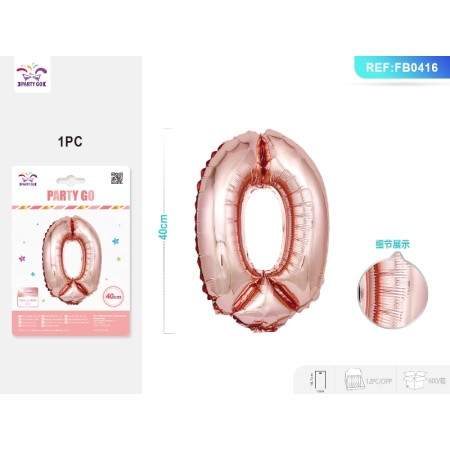
Task: Click the QR code on the package
Action: tap(117, 178)
